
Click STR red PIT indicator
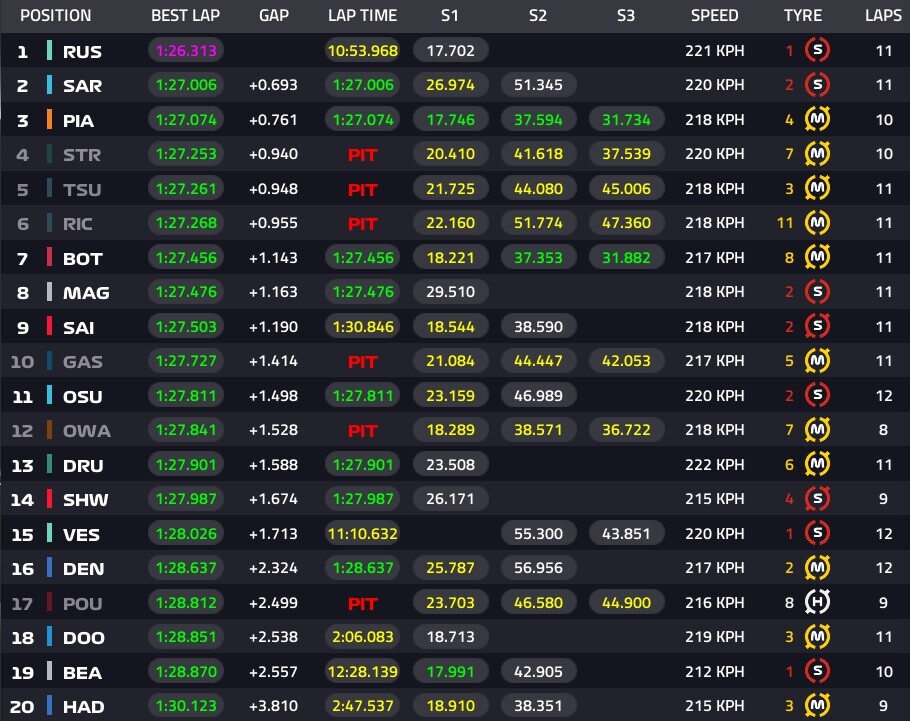coord(362,154)
